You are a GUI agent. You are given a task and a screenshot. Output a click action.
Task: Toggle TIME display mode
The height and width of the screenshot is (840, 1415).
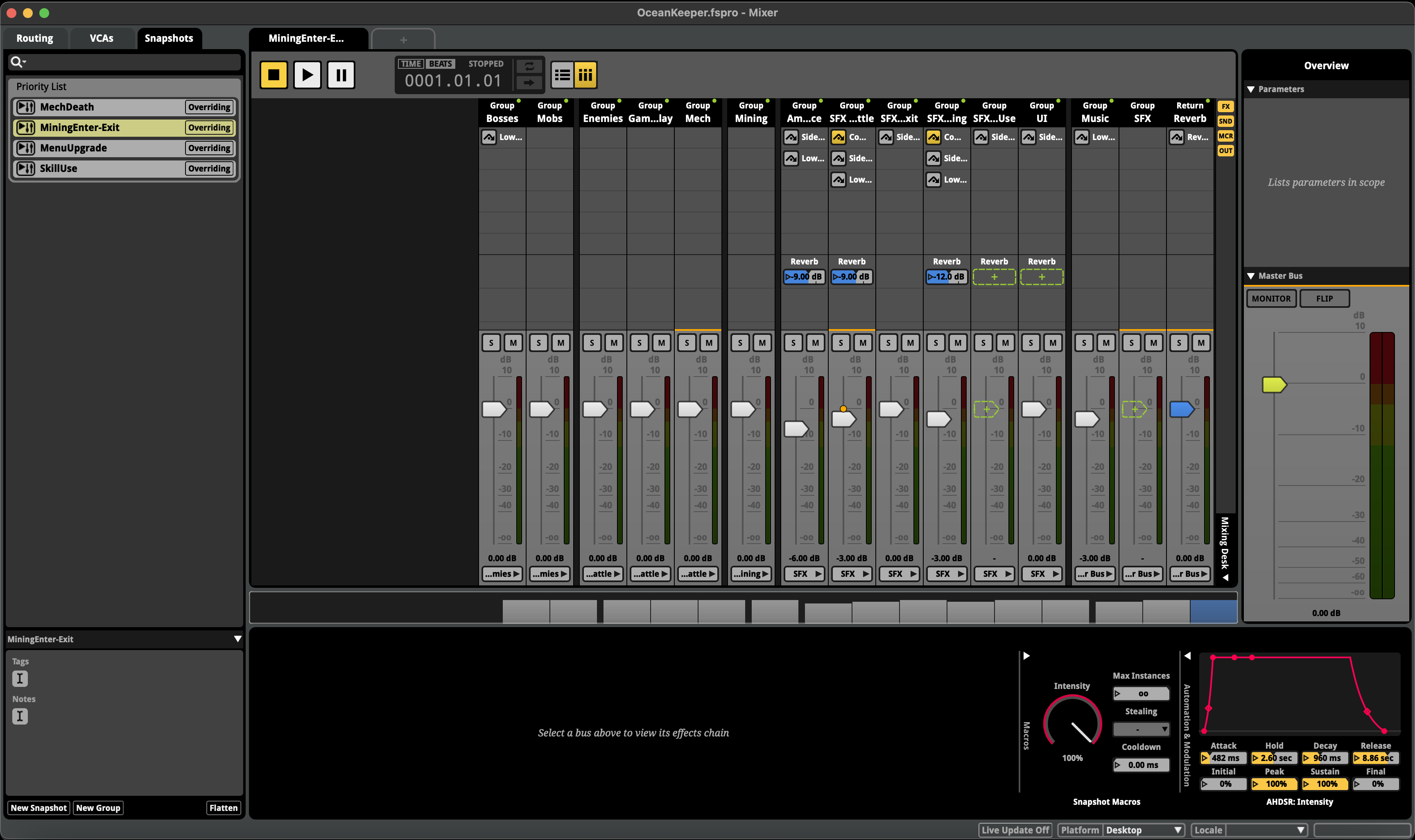point(410,64)
